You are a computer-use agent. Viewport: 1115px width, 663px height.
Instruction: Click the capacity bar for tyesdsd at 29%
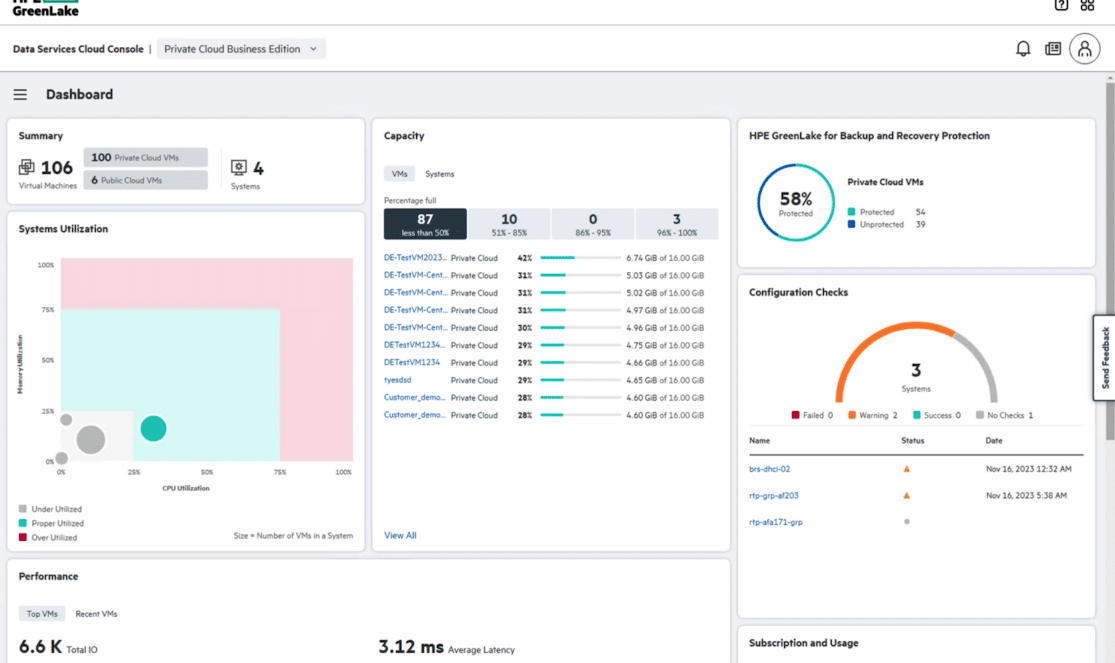pos(580,380)
